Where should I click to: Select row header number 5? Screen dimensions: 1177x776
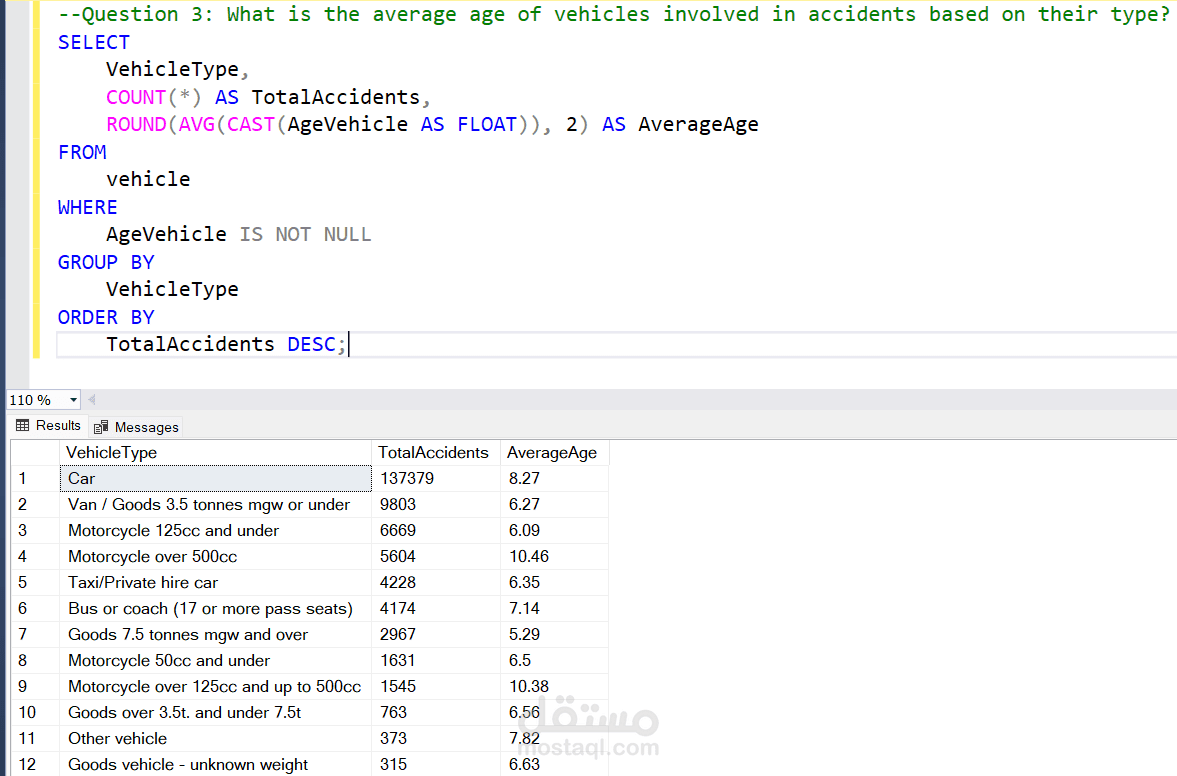pos(35,582)
